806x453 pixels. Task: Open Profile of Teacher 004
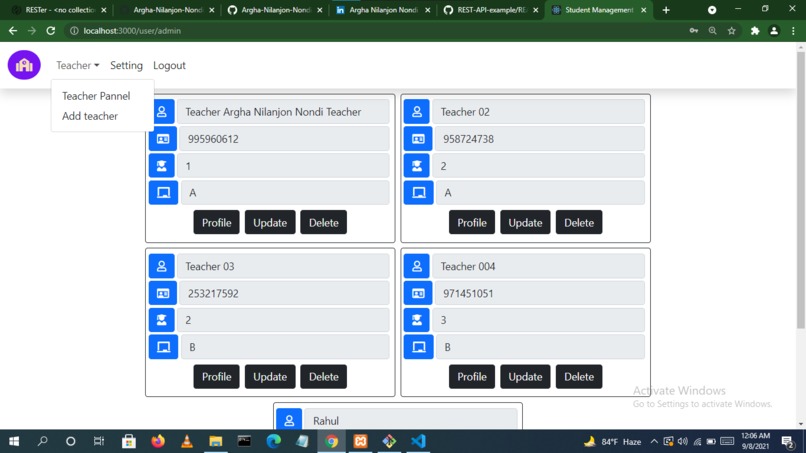coord(472,376)
